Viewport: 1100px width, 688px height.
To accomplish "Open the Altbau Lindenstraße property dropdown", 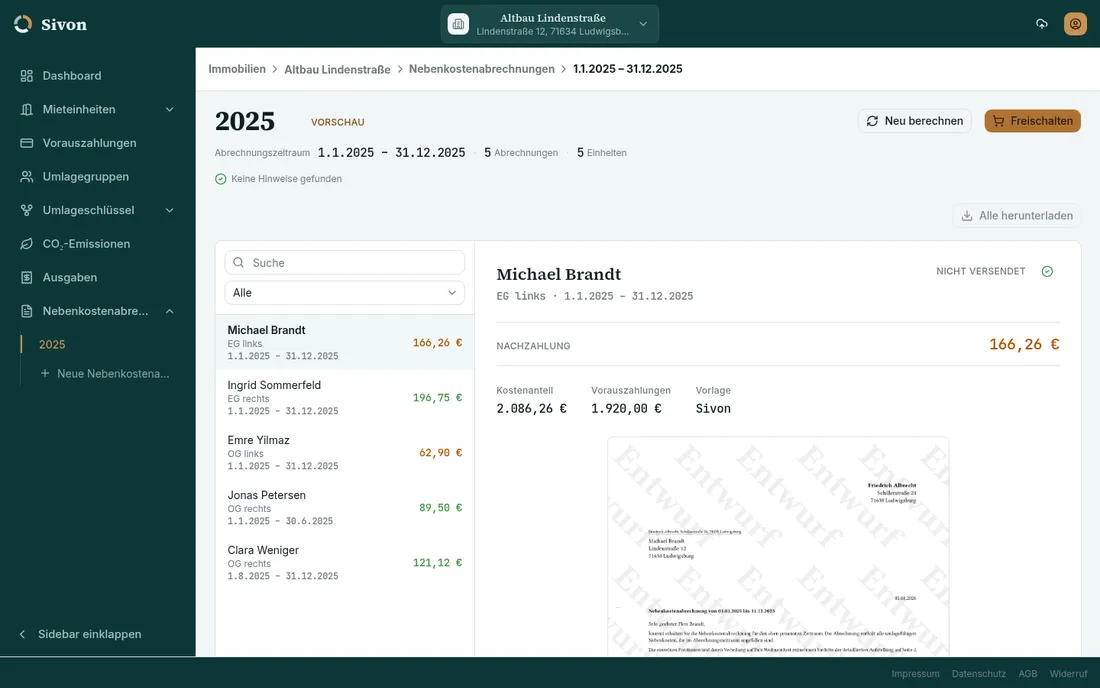I will [x=549, y=24].
